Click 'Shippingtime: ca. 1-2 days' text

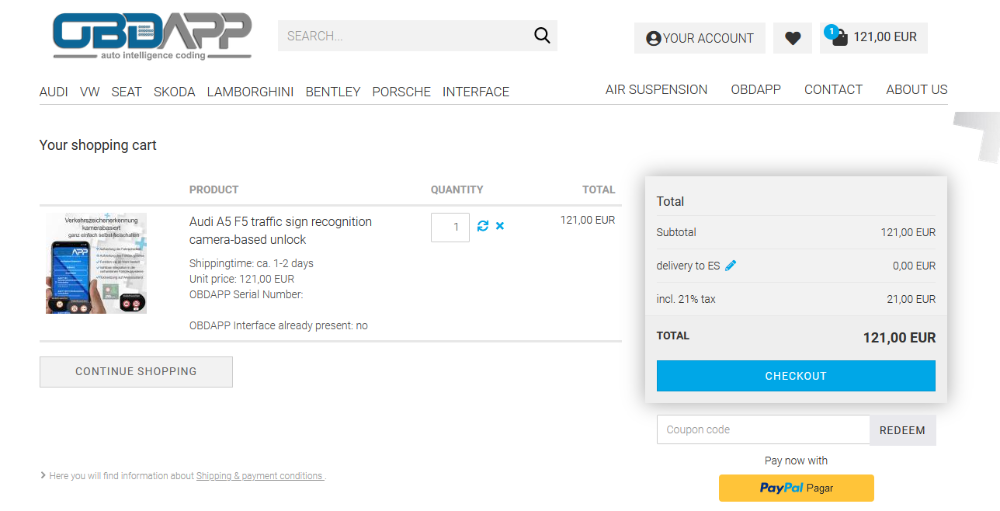251,263
